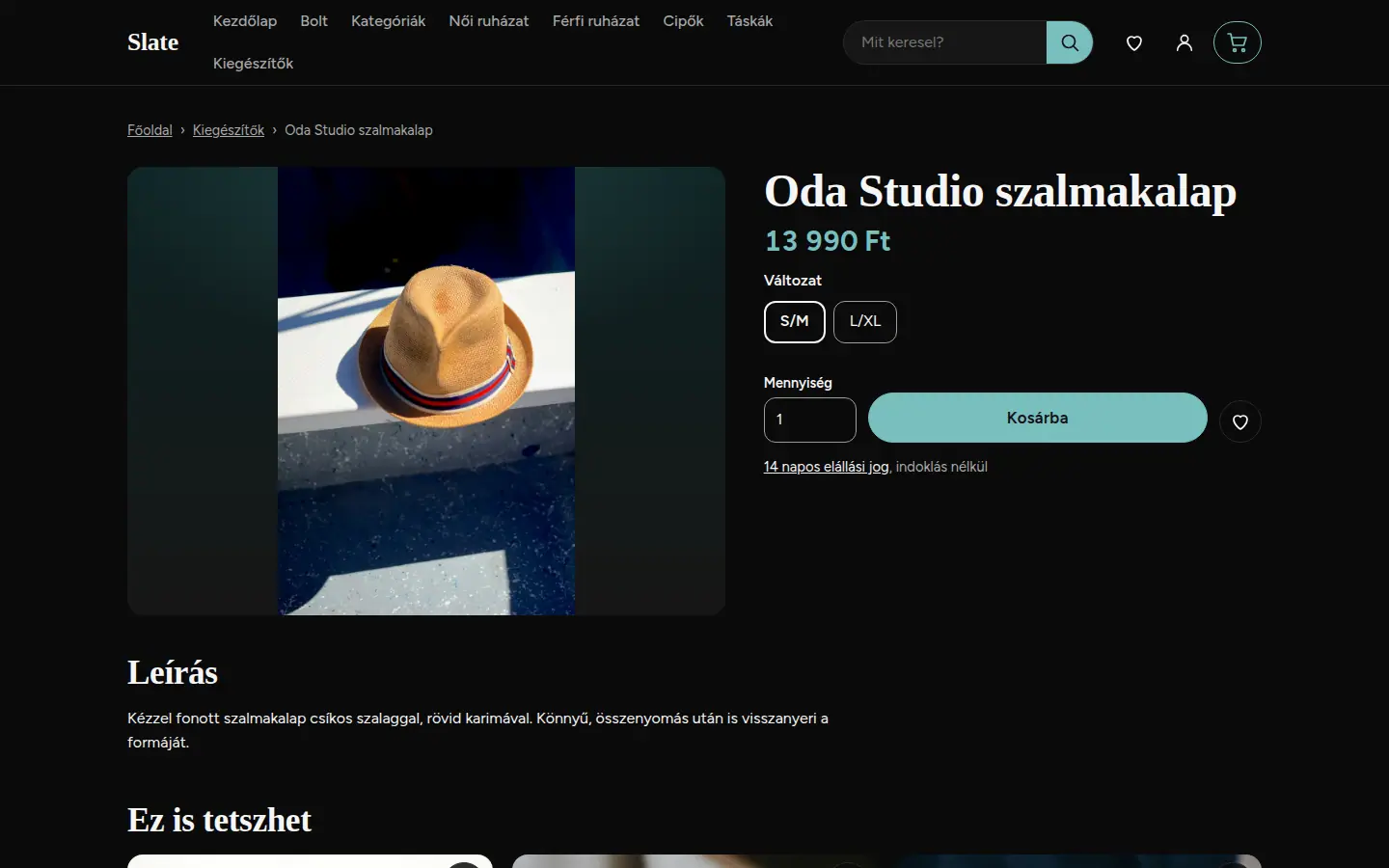Open Táskák menu item

pos(749,21)
